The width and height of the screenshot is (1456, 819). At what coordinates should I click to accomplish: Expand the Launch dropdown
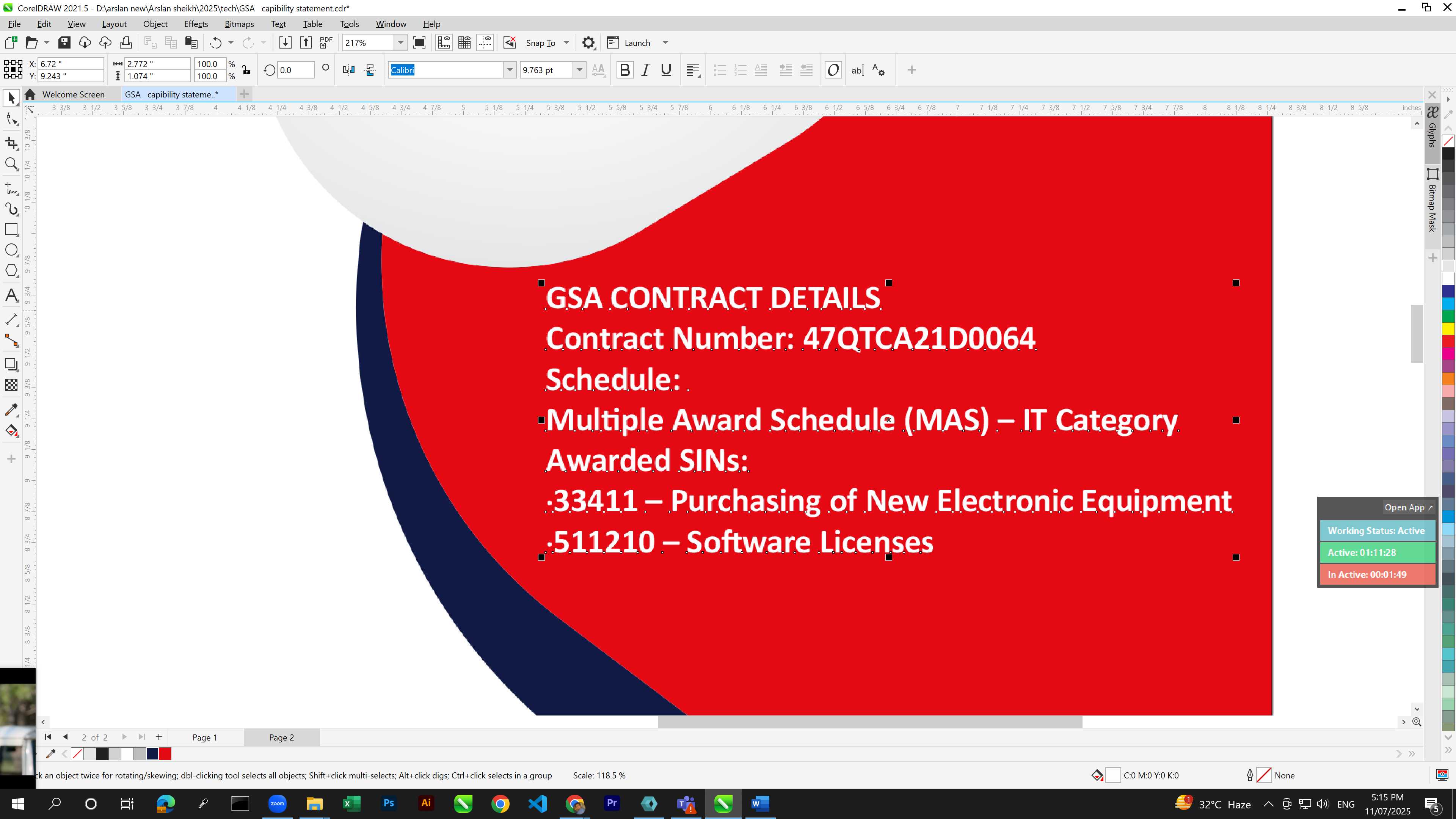click(665, 43)
